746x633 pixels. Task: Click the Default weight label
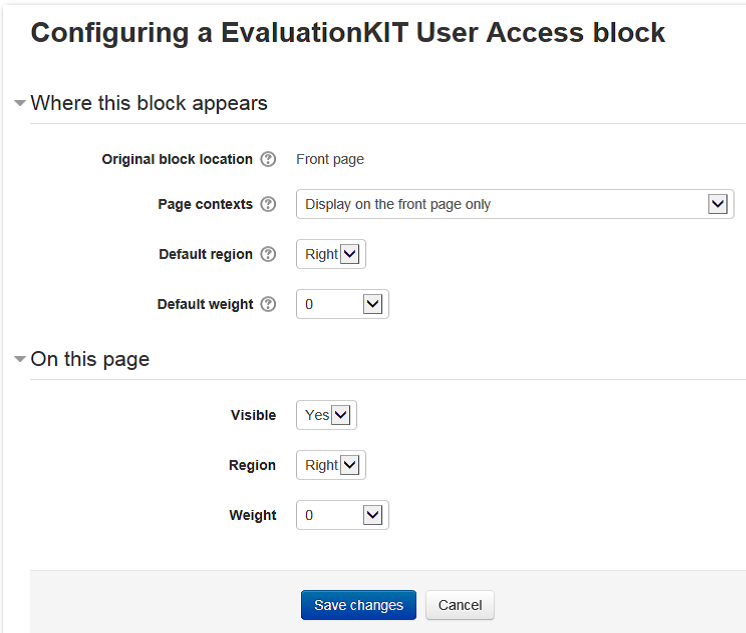[205, 304]
